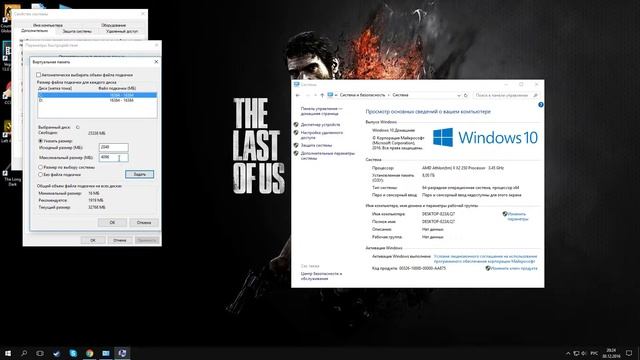Screen dimensions: 640x360
Task: Select drive C: row in paging list
Action: tap(97, 95)
